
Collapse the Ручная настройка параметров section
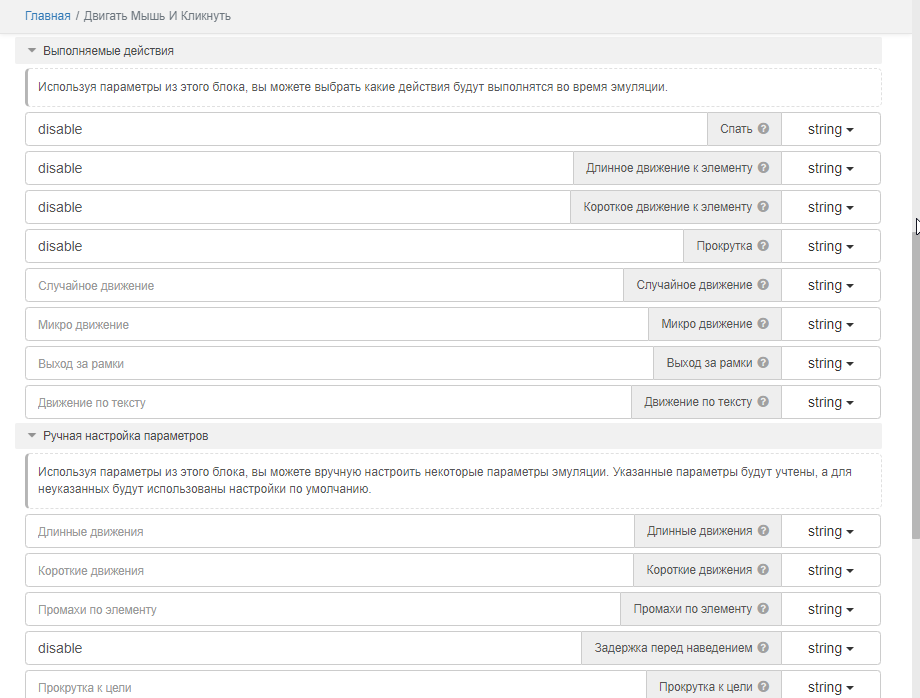click(x=32, y=436)
